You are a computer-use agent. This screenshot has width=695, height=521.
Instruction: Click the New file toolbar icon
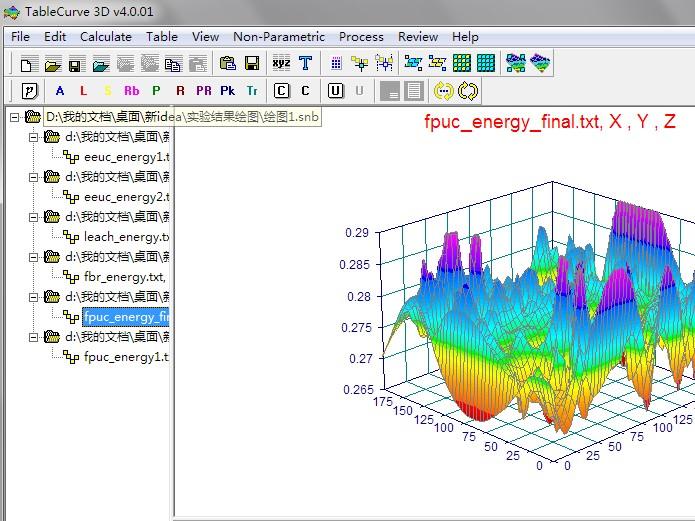27,64
